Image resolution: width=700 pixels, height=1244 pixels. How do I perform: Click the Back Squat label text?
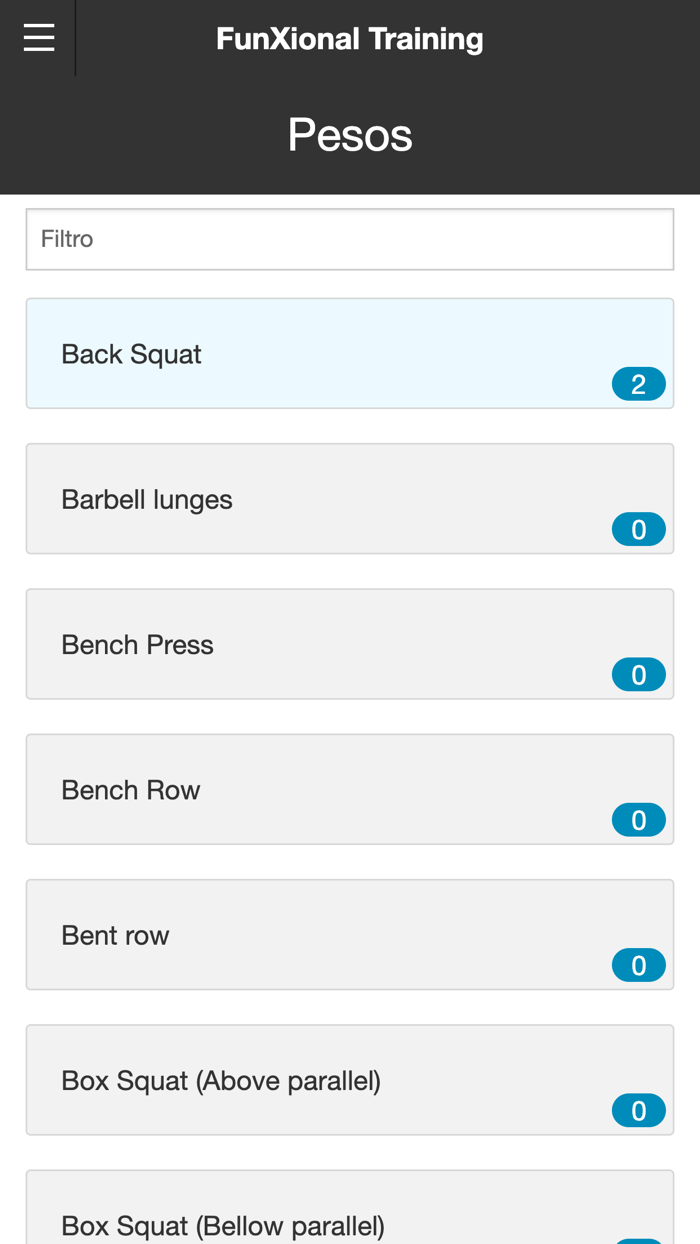(x=131, y=354)
